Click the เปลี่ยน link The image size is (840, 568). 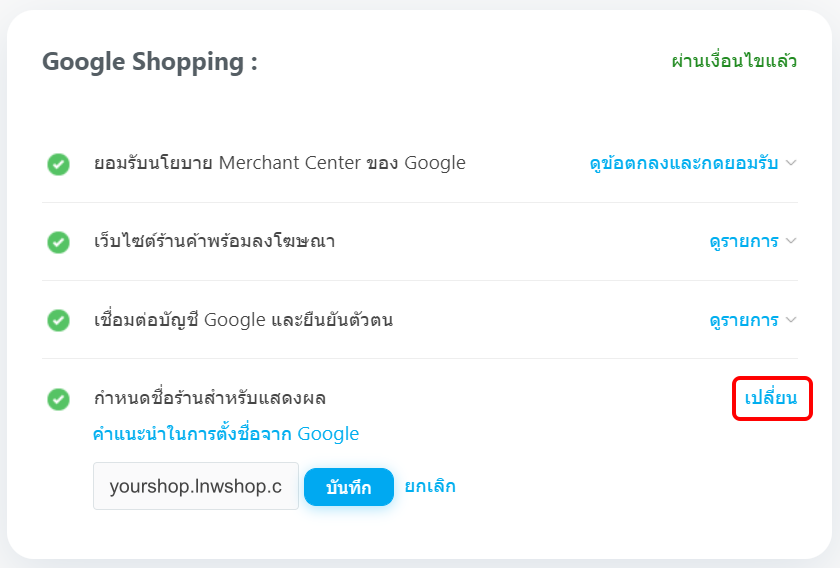[771, 398]
